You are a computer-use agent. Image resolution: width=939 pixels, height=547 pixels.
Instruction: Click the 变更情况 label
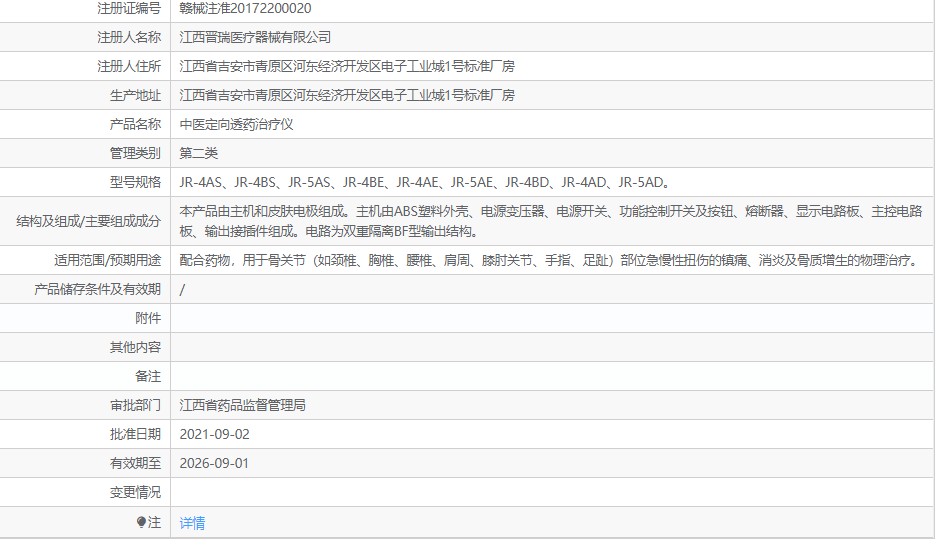click(x=135, y=492)
